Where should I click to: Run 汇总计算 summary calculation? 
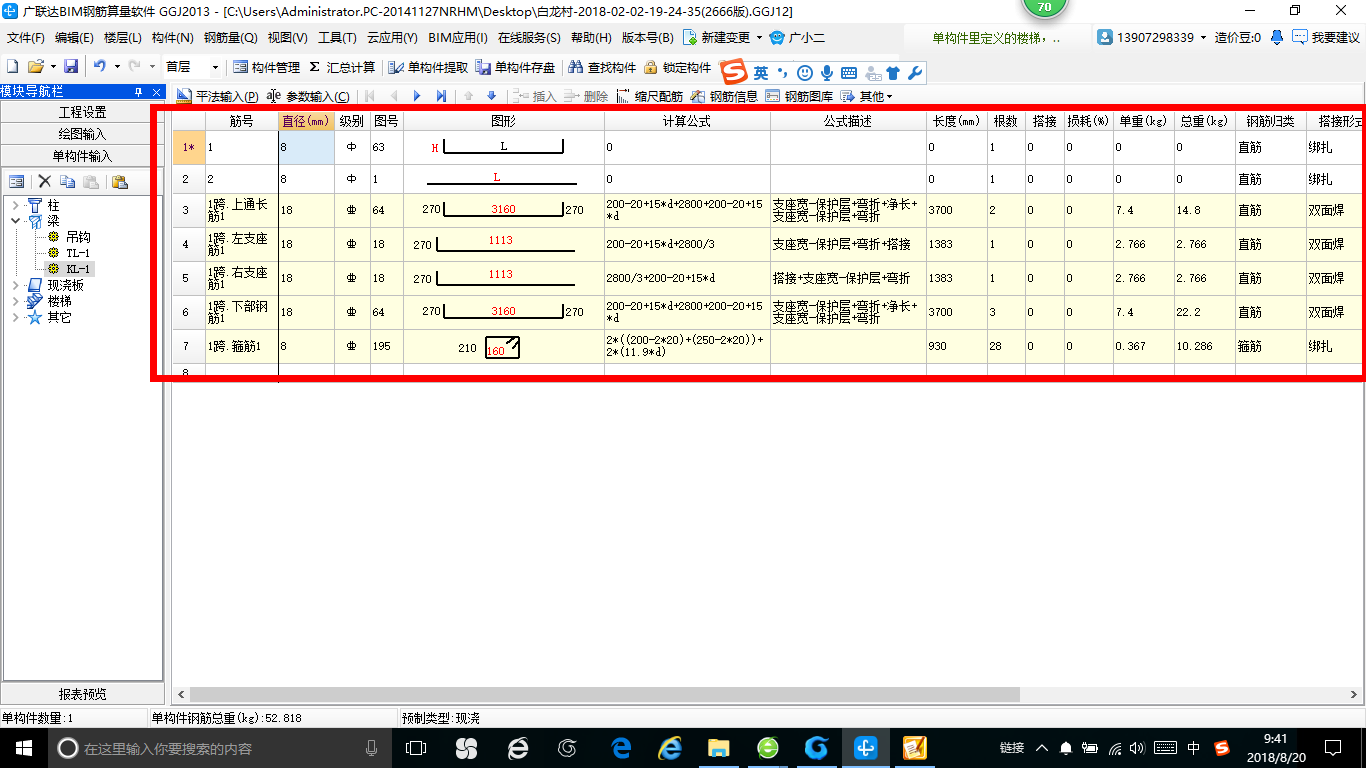pyautogui.click(x=342, y=67)
